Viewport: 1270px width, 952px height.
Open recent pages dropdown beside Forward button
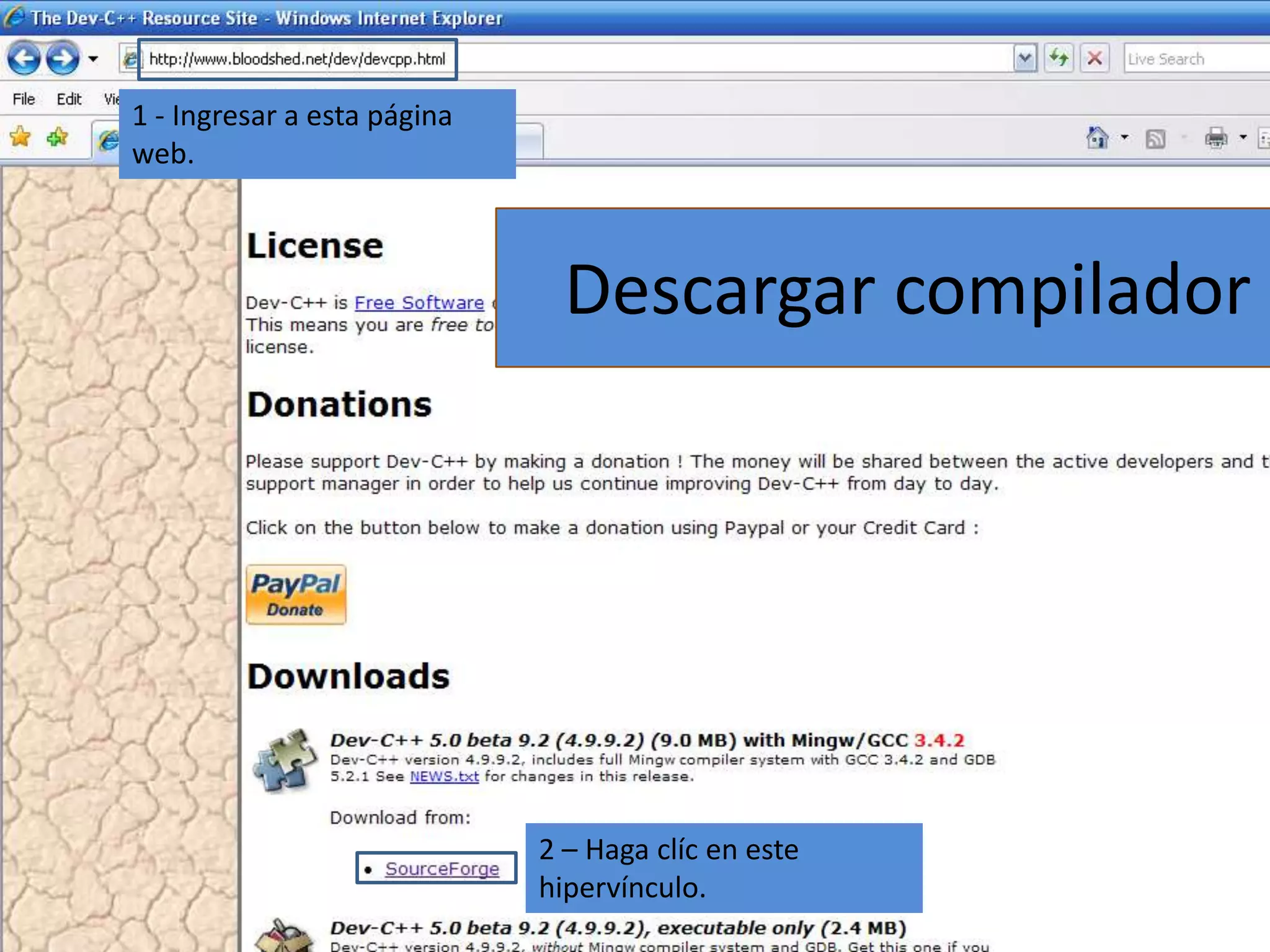coord(93,59)
